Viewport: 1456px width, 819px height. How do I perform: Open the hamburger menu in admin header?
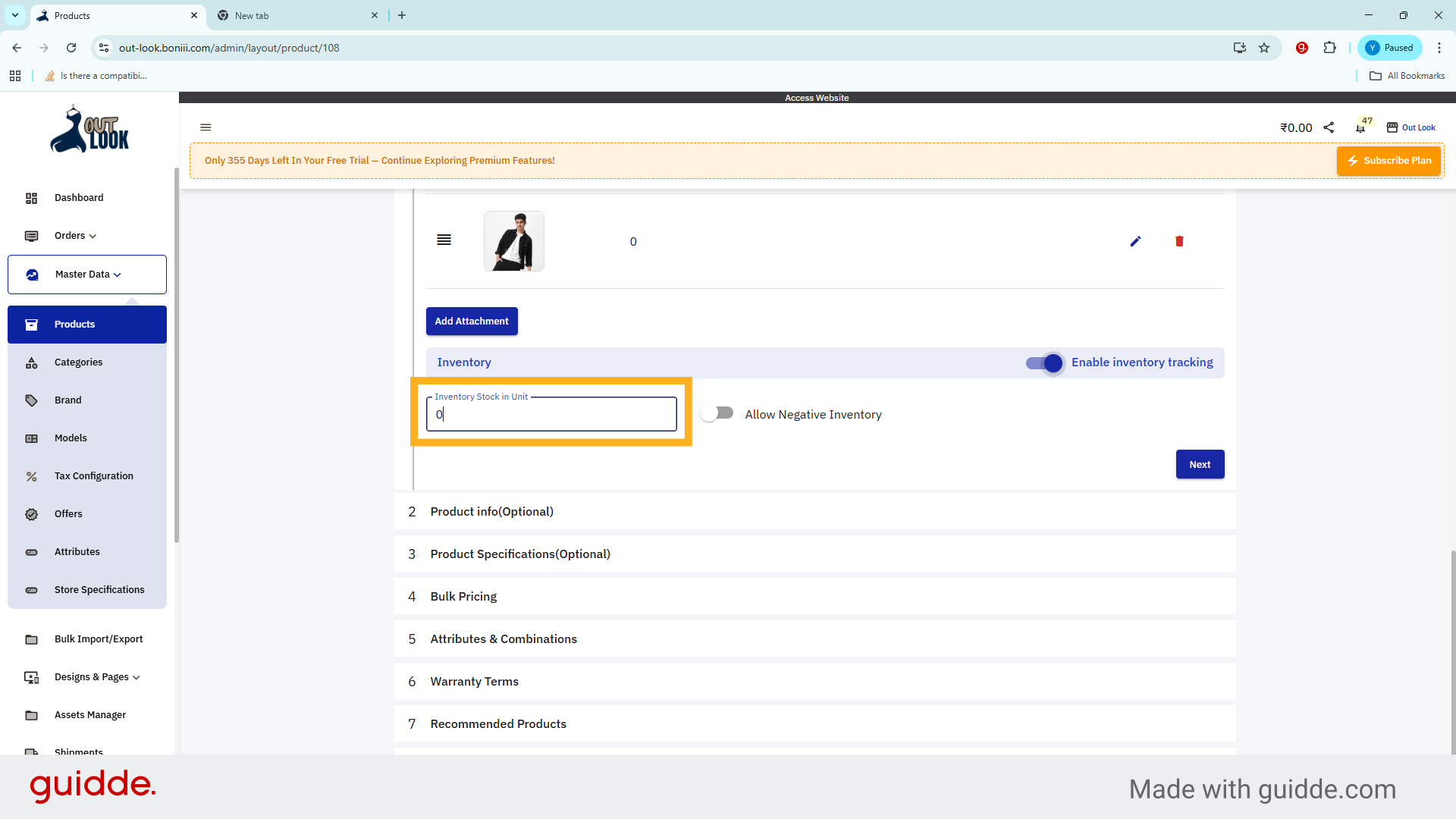[206, 127]
